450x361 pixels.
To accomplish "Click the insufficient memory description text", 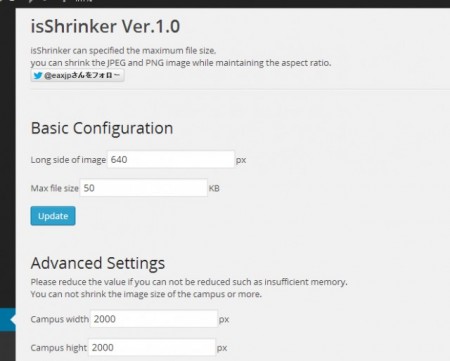I will tap(189, 282).
